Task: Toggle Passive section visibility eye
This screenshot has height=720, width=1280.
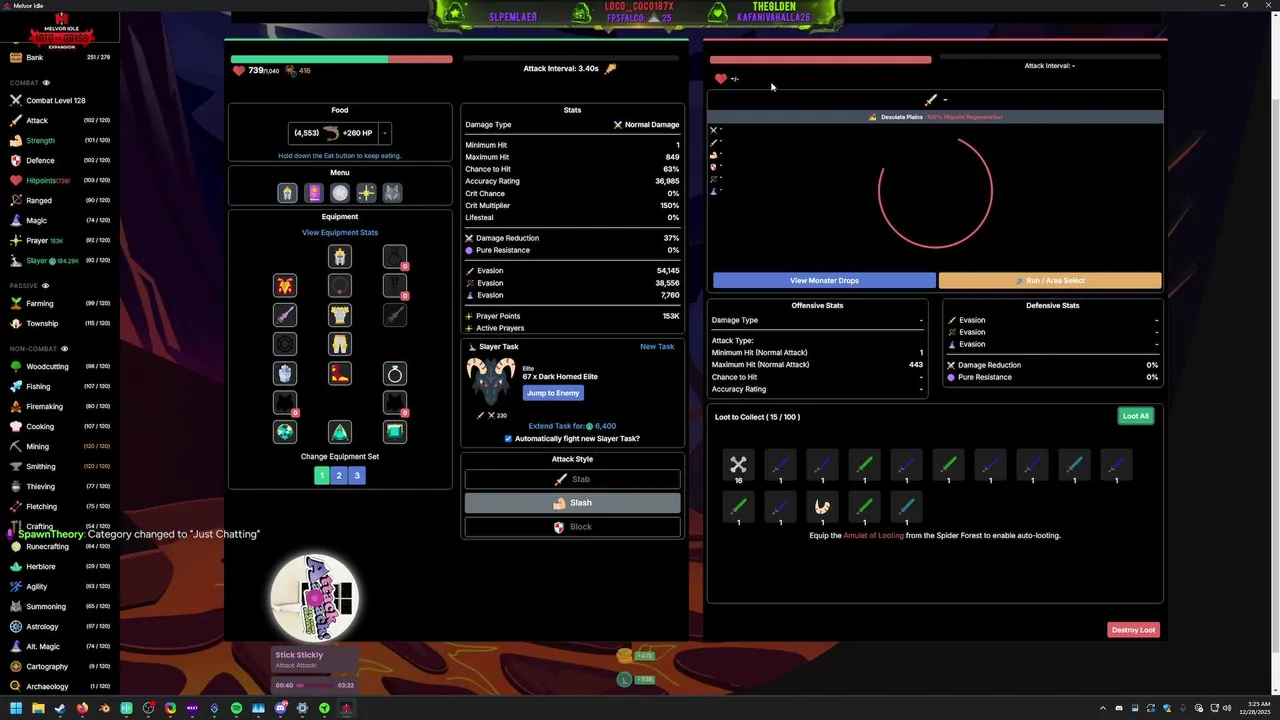Action: click(45, 286)
